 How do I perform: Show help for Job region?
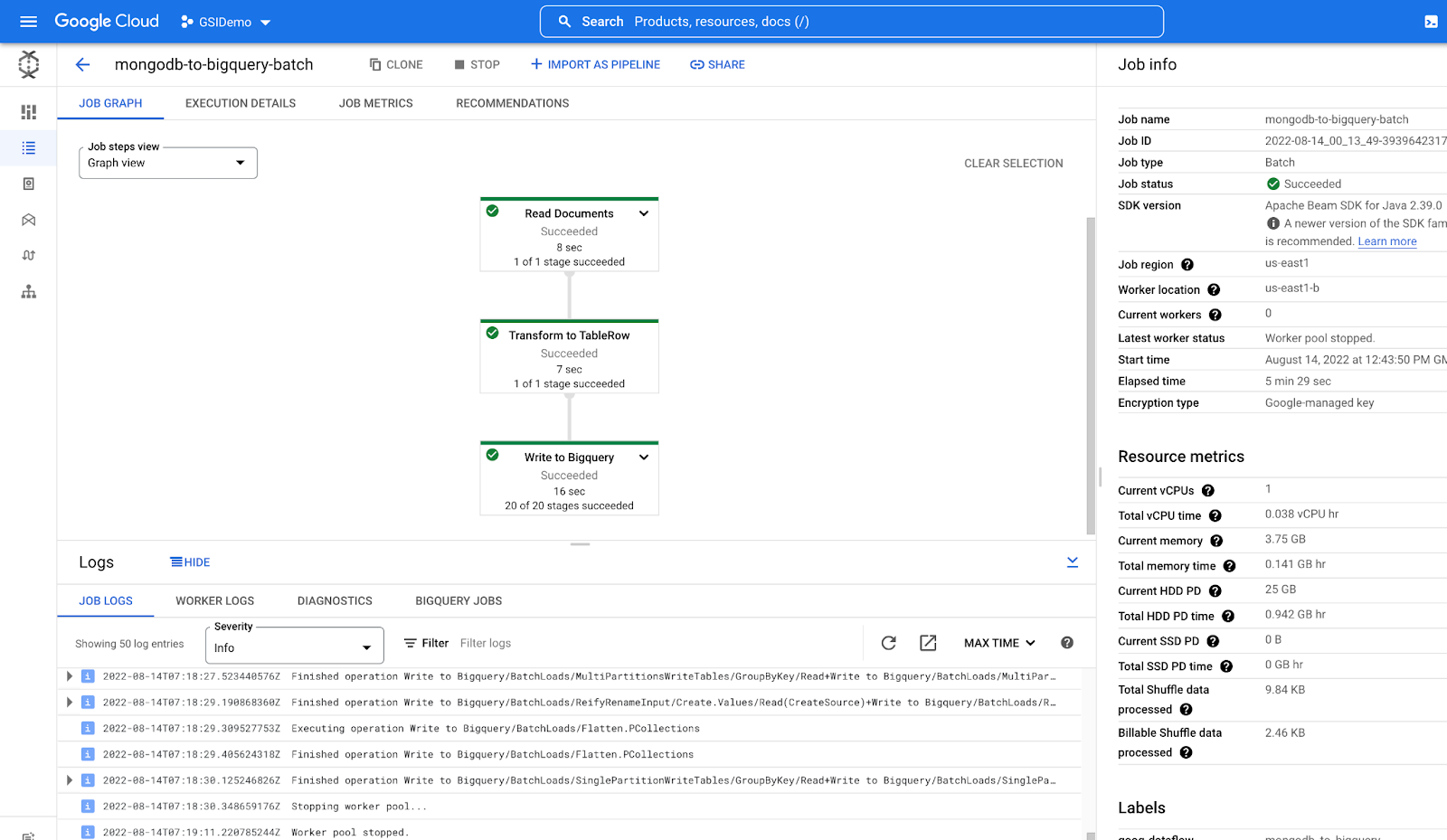pyautogui.click(x=1187, y=265)
